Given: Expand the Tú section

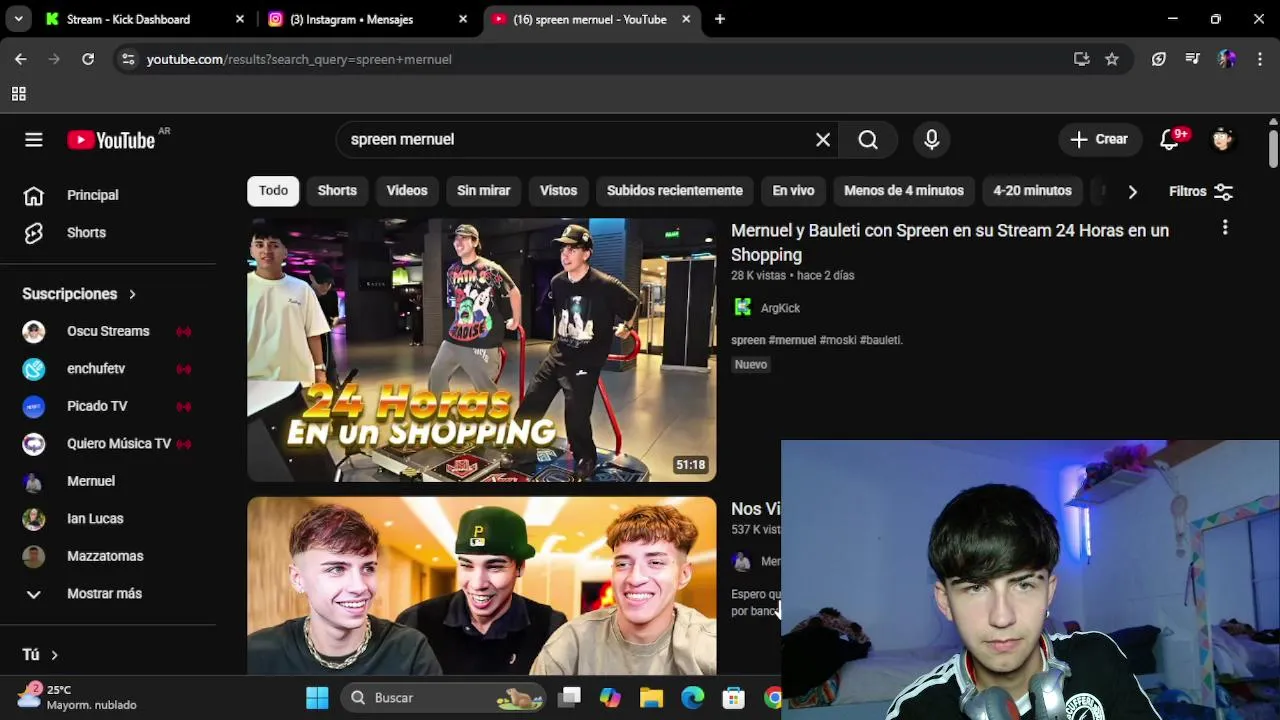Looking at the screenshot, I should click(x=41, y=655).
